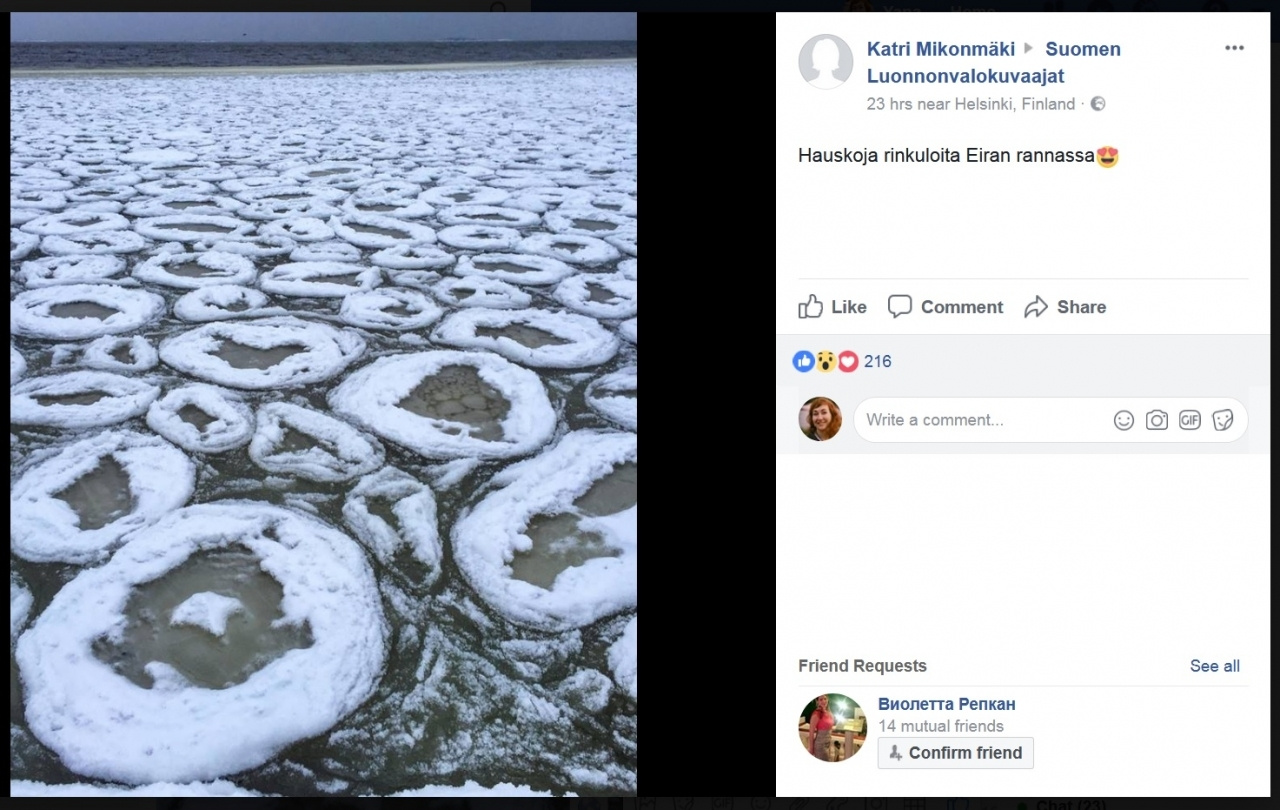Click the poster's blank avatar picture
The width and height of the screenshot is (1280, 810).
tap(826, 62)
